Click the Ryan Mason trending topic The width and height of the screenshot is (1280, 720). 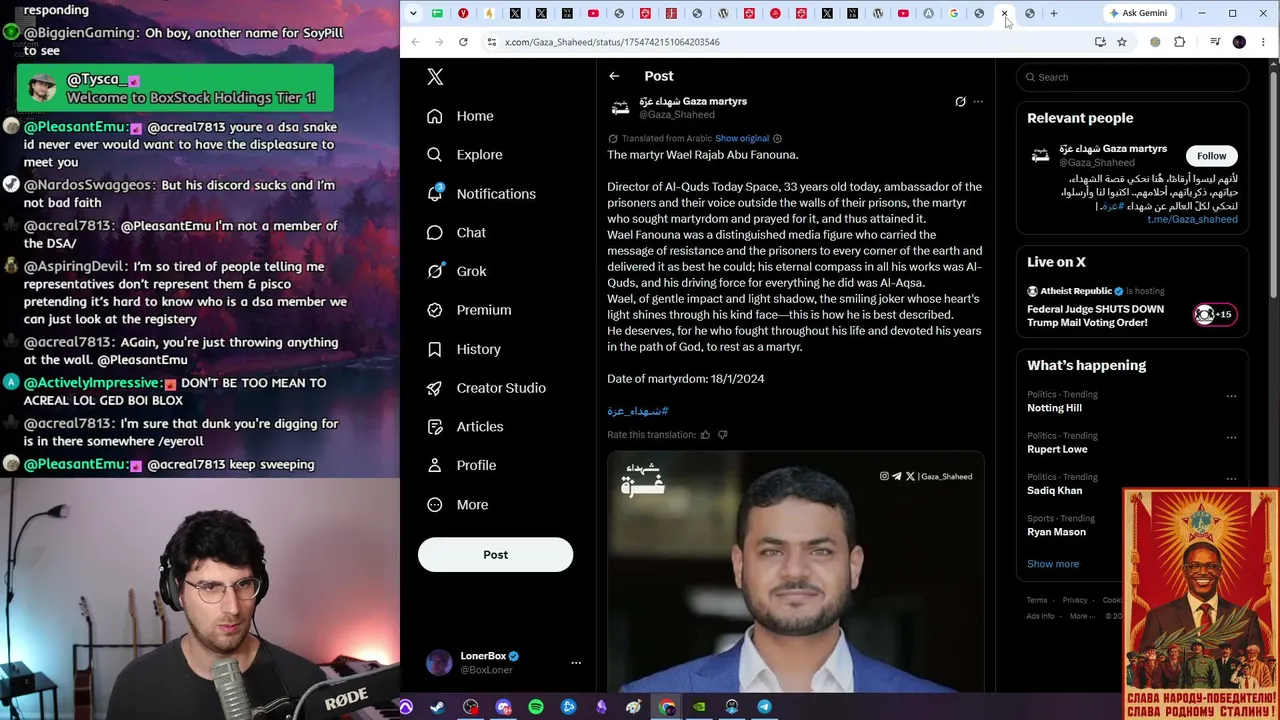[x=1056, y=532]
